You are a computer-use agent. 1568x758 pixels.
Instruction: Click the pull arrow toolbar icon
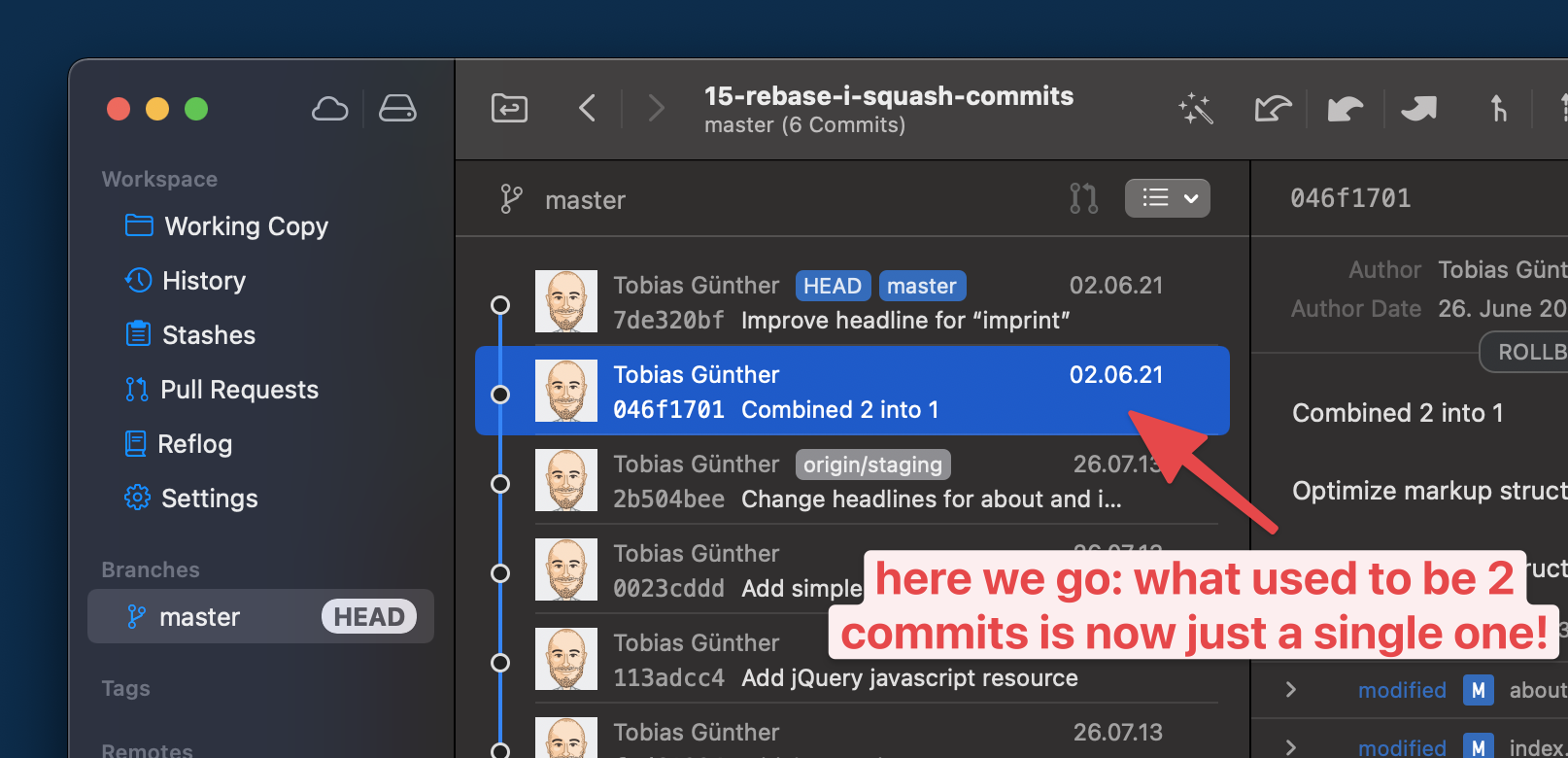coord(1345,109)
